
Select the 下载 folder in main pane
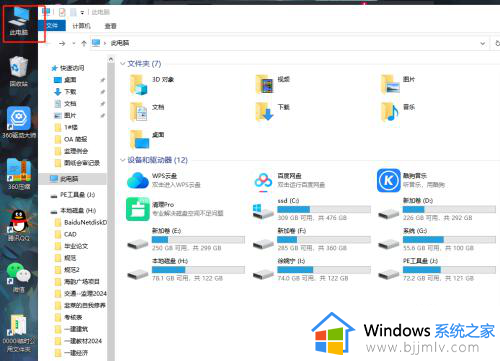[x=273, y=112]
